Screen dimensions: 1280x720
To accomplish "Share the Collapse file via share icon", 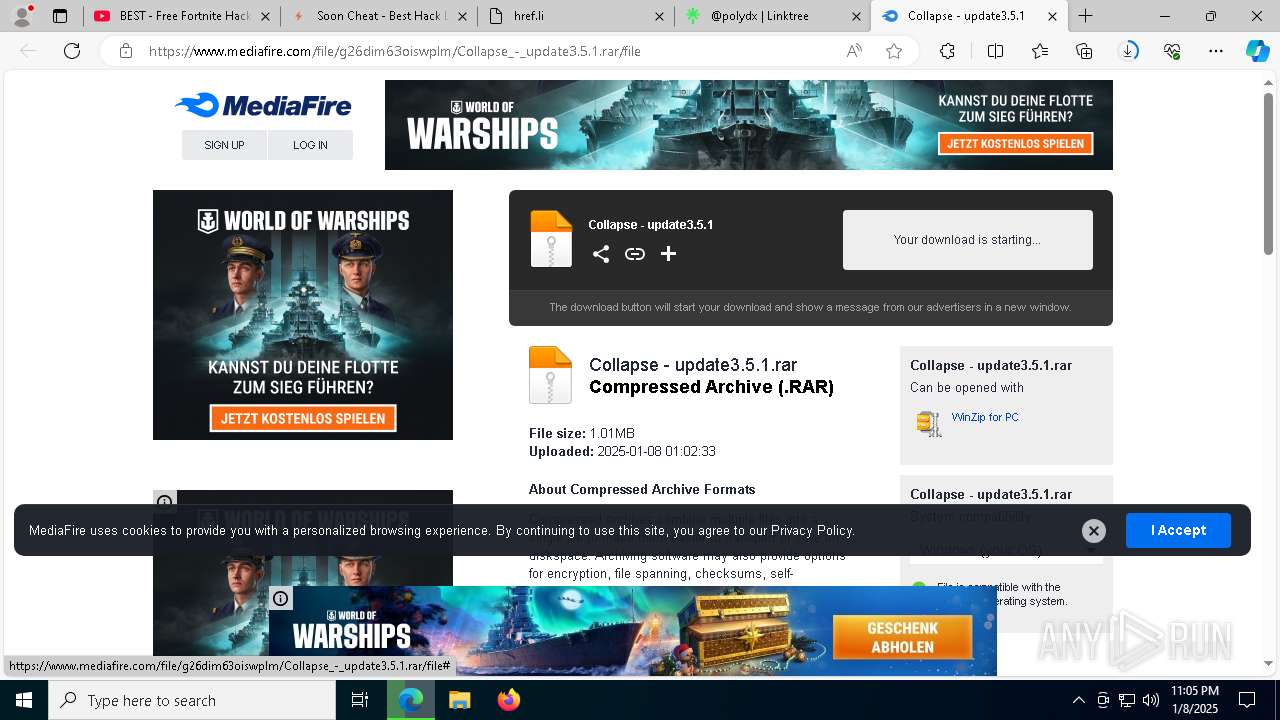I will [x=600, y=254].
